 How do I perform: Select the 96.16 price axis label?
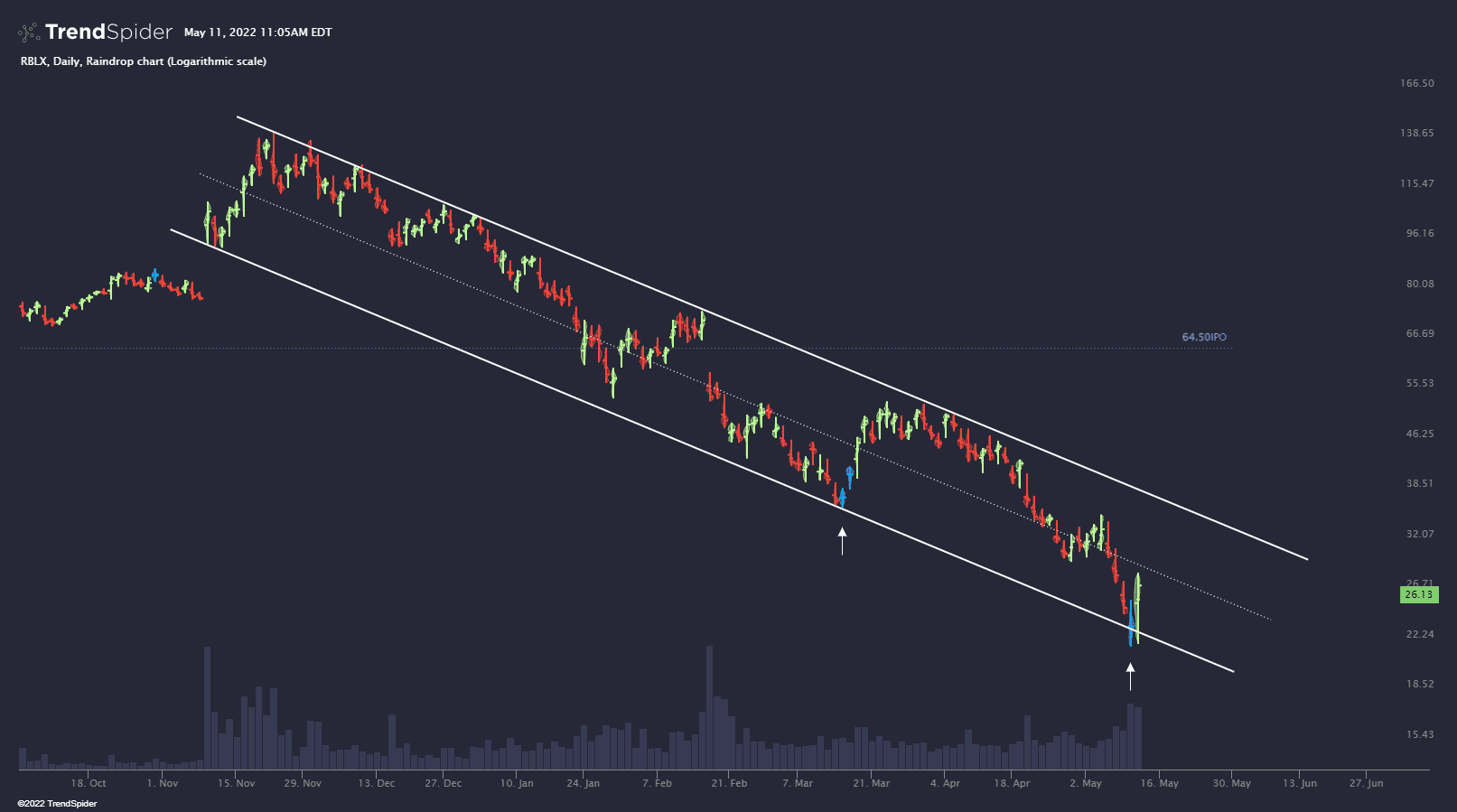(x=1420, y=233)
